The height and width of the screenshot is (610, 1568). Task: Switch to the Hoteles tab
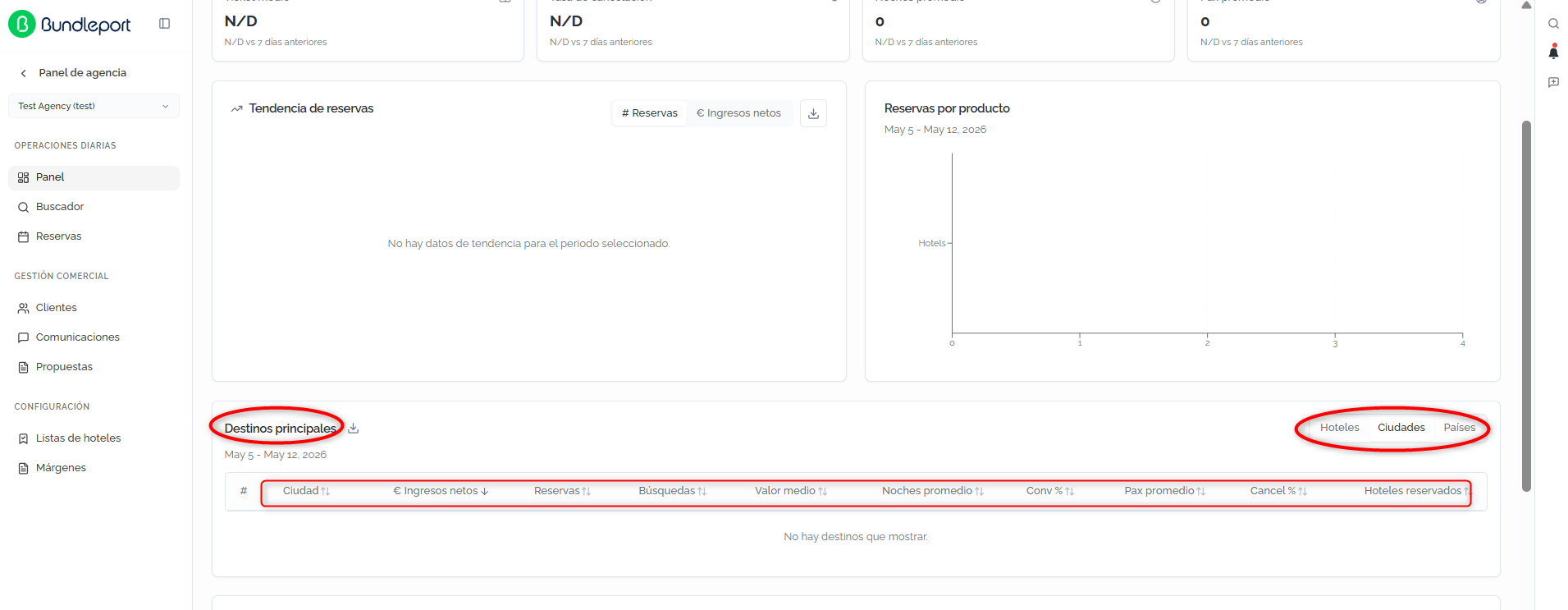tap(1339, 428)
